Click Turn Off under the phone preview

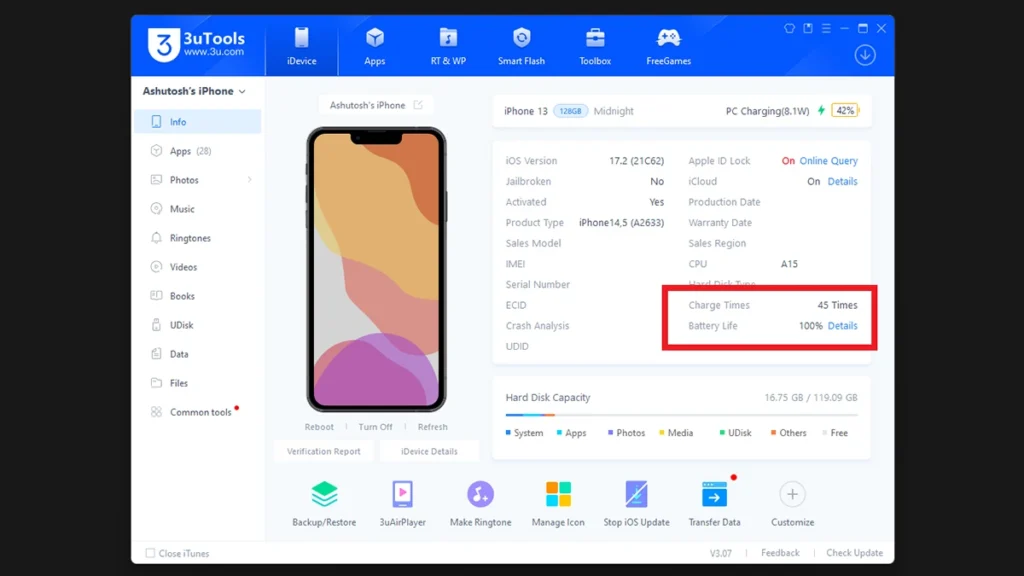tap(376, 427)
